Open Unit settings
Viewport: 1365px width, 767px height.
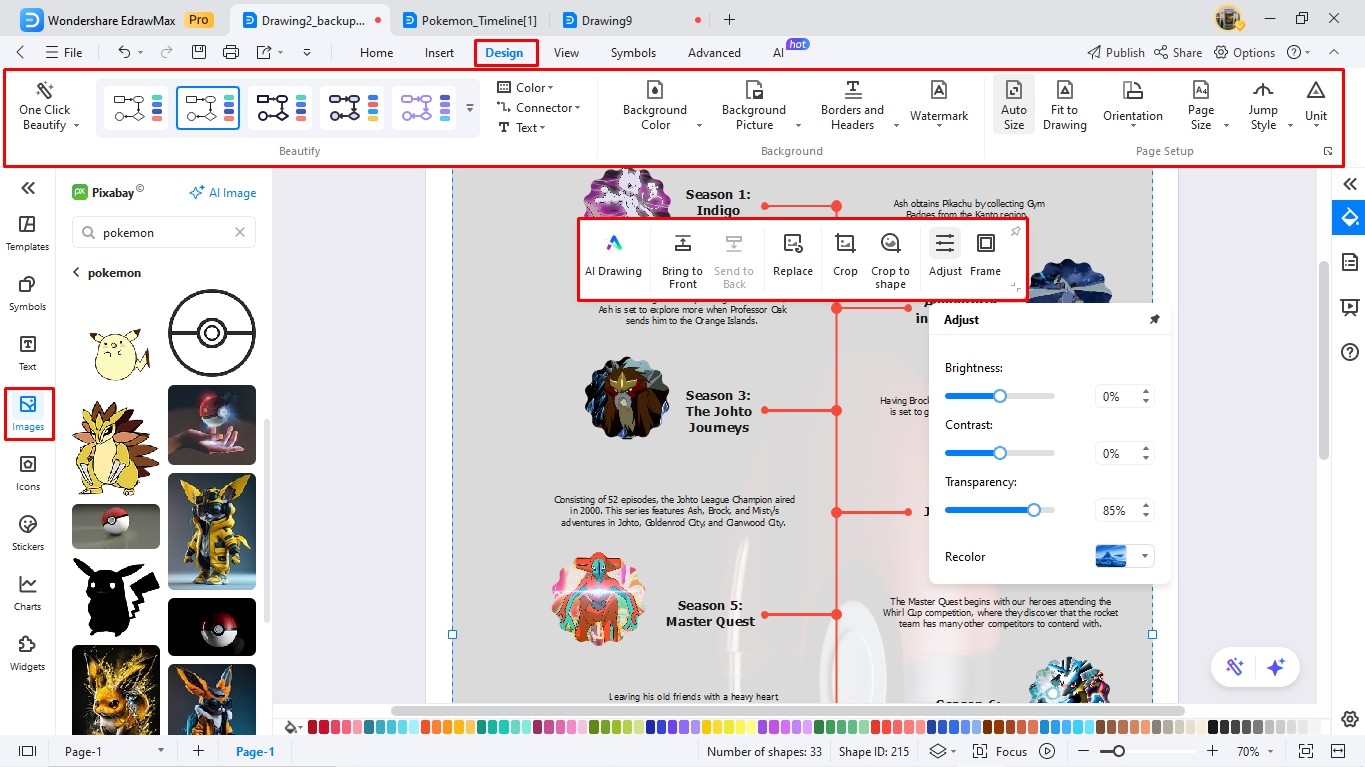(x=1316, y=104)
